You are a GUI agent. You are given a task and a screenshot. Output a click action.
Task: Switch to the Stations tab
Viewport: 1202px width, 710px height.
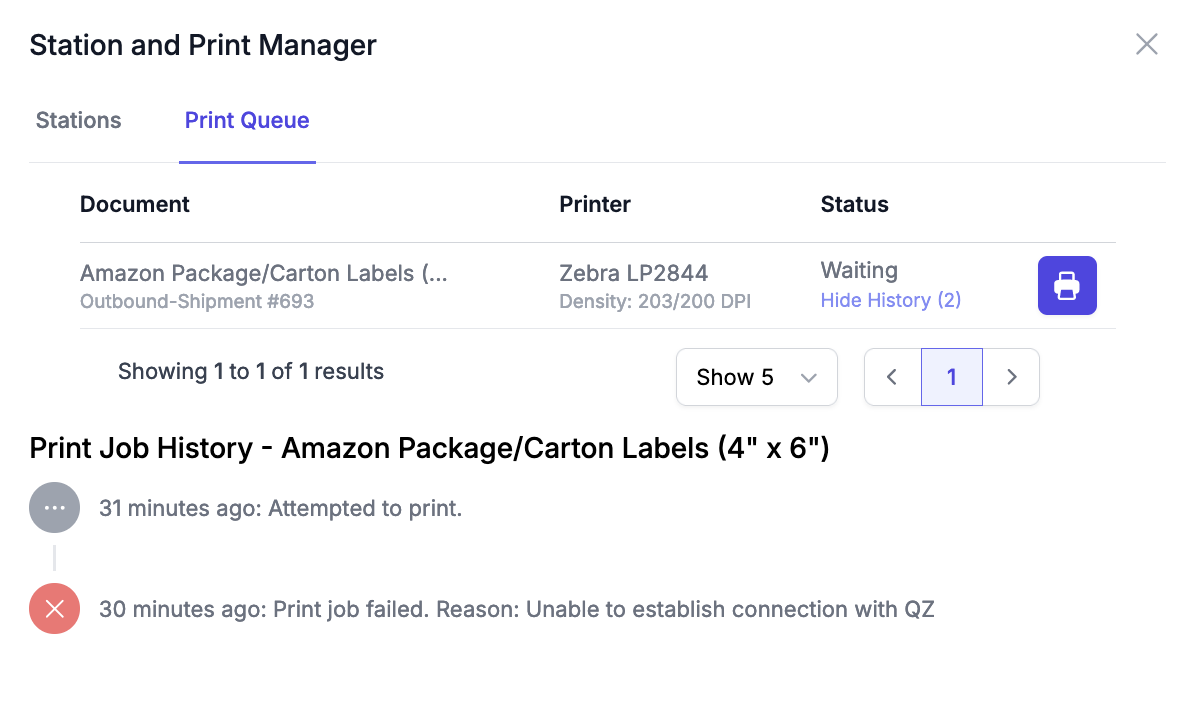coord(79,121)
